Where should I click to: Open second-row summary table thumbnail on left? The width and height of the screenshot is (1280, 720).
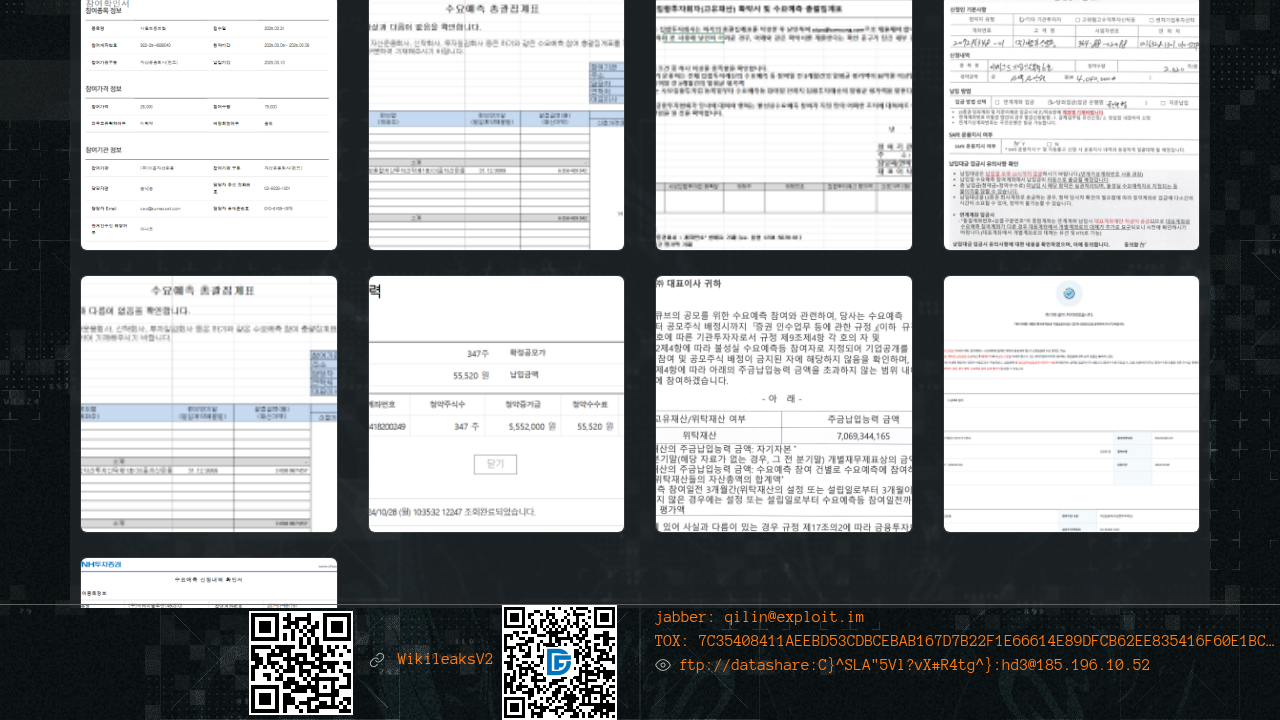coord(209,404)
